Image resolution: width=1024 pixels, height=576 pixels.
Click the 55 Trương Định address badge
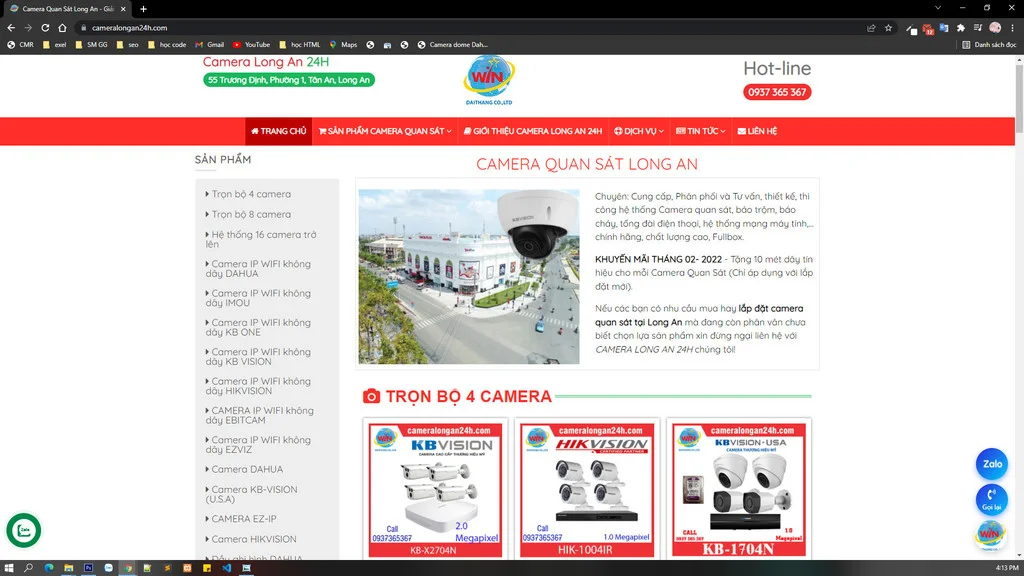click(x=289, y=80)
